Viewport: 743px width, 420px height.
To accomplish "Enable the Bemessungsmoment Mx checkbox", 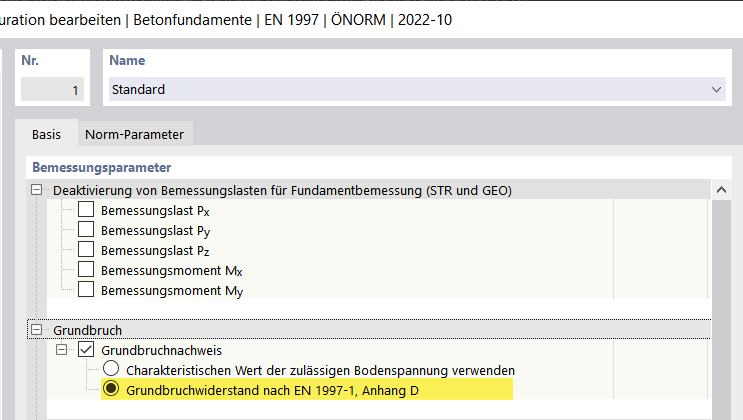I will (x=86, y=270).
